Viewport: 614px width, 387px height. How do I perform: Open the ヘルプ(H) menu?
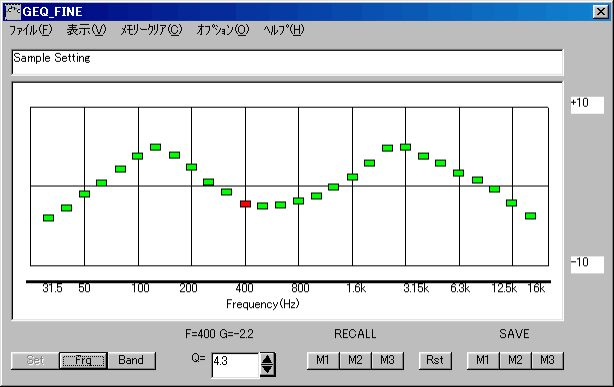[x=284, y=30]
